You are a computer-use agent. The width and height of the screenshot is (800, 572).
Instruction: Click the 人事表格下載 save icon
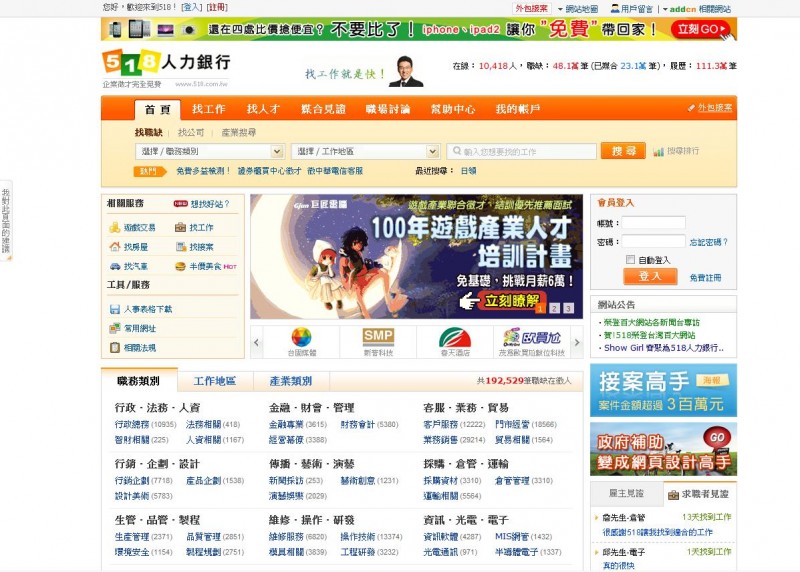point(116,309)
